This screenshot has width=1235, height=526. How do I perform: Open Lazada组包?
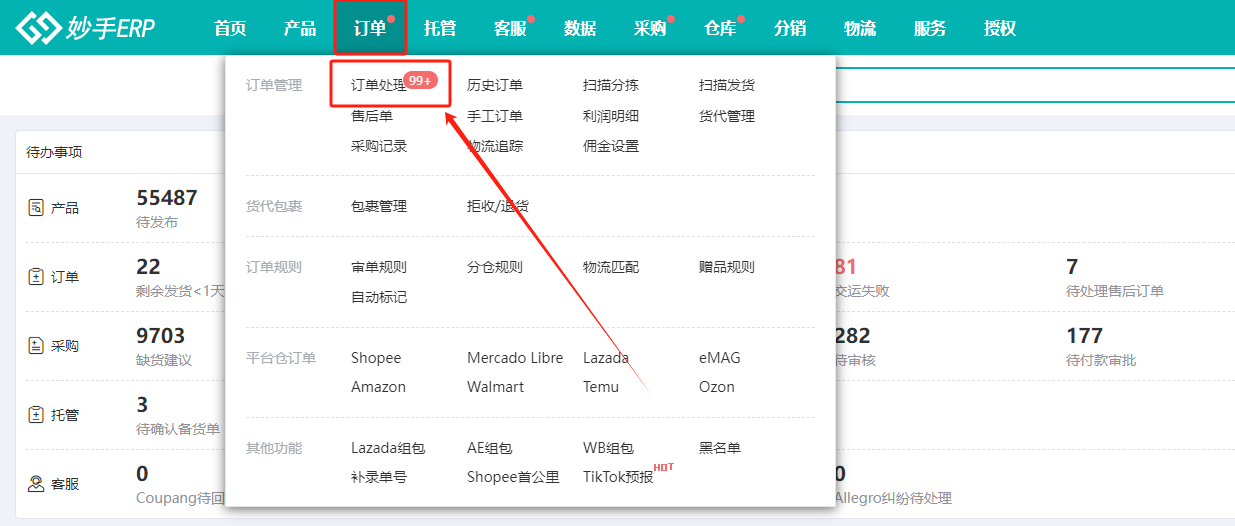coord(388,448)
